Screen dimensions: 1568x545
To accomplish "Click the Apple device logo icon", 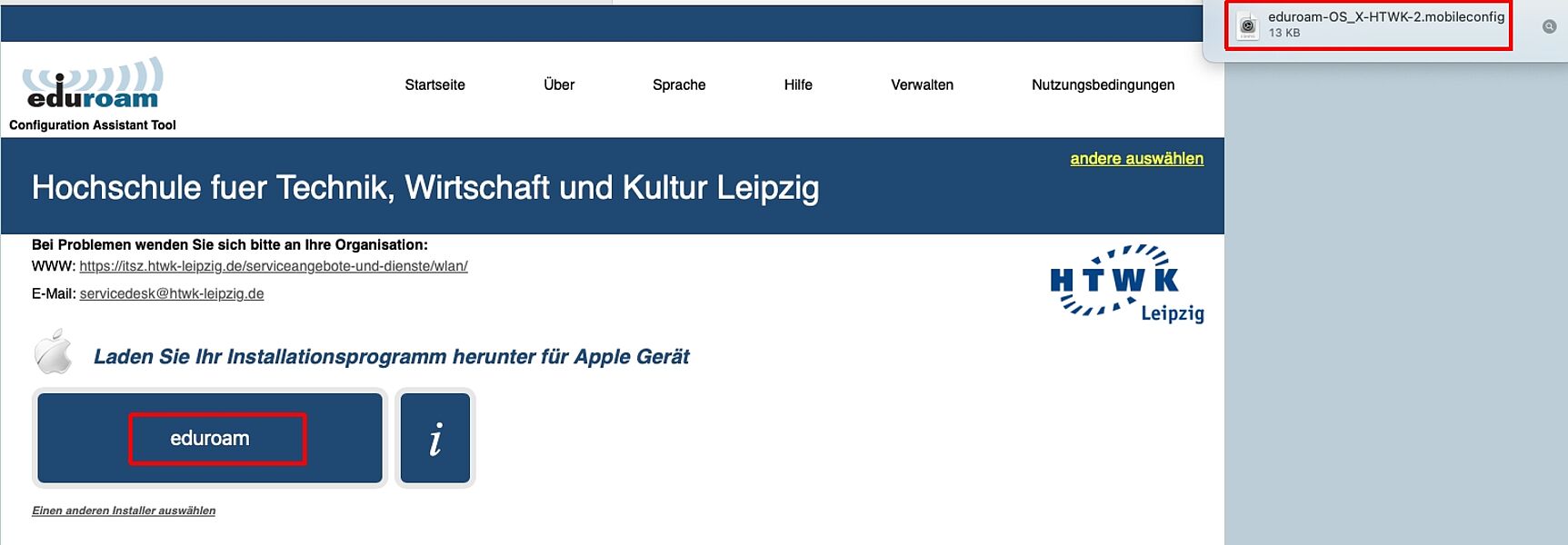I will coord(54,352).
